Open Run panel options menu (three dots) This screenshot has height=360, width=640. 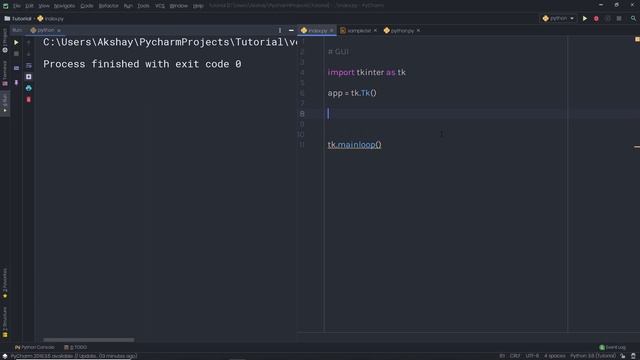pyautogui.click(x=280, y=30)
